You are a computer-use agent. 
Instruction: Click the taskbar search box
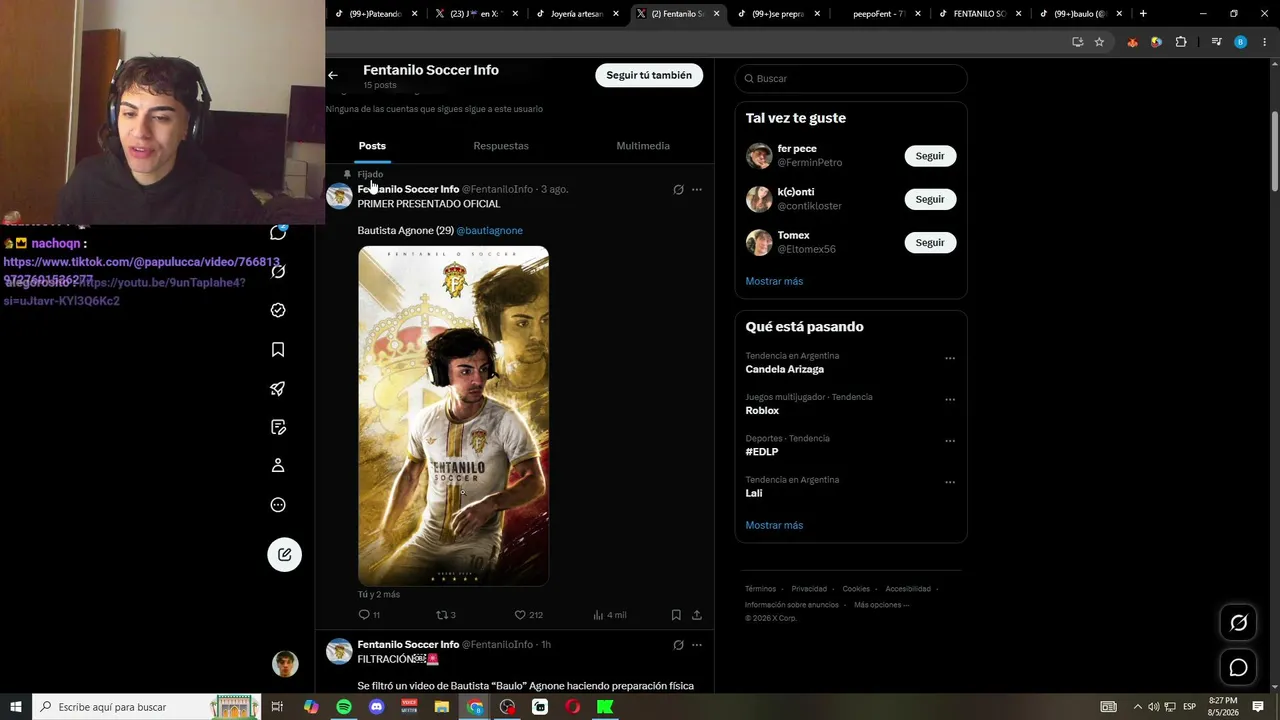pyautogui.click(x=146, y=707)
